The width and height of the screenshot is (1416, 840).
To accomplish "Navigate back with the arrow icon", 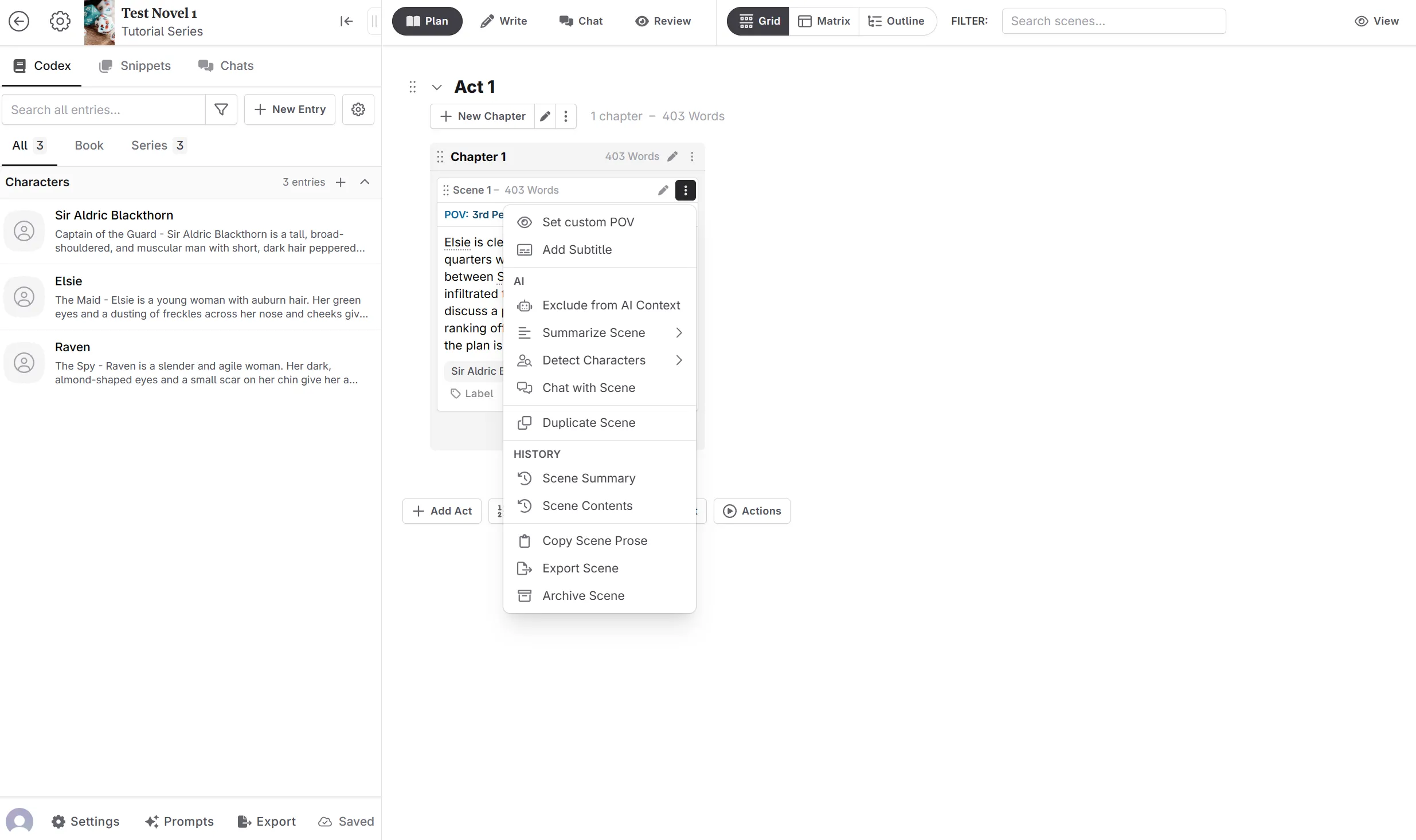I will [x=19, y=21].
